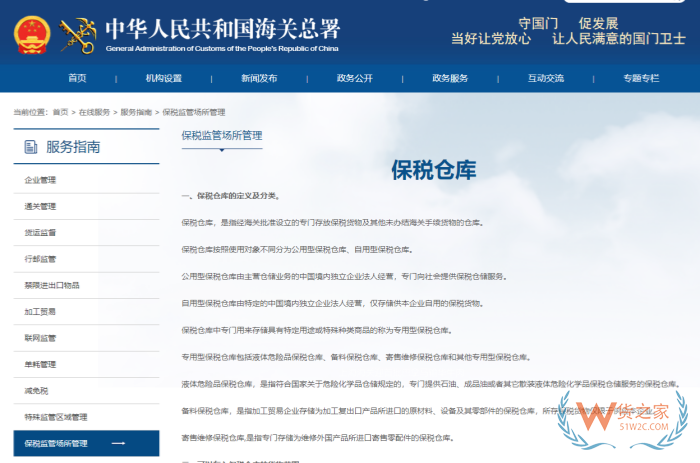Image resolution: width=700 pixels, height=463 pixels.
Task: Open the 机构设置 navigation menu
Action: pos(164,78)
